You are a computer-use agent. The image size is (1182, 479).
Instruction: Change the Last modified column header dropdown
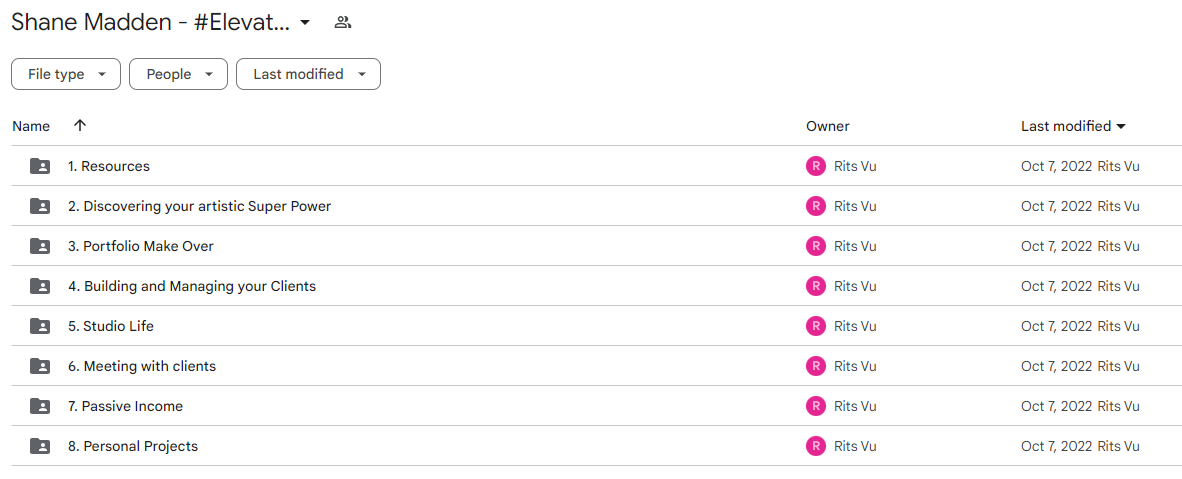coord(1073,126)
